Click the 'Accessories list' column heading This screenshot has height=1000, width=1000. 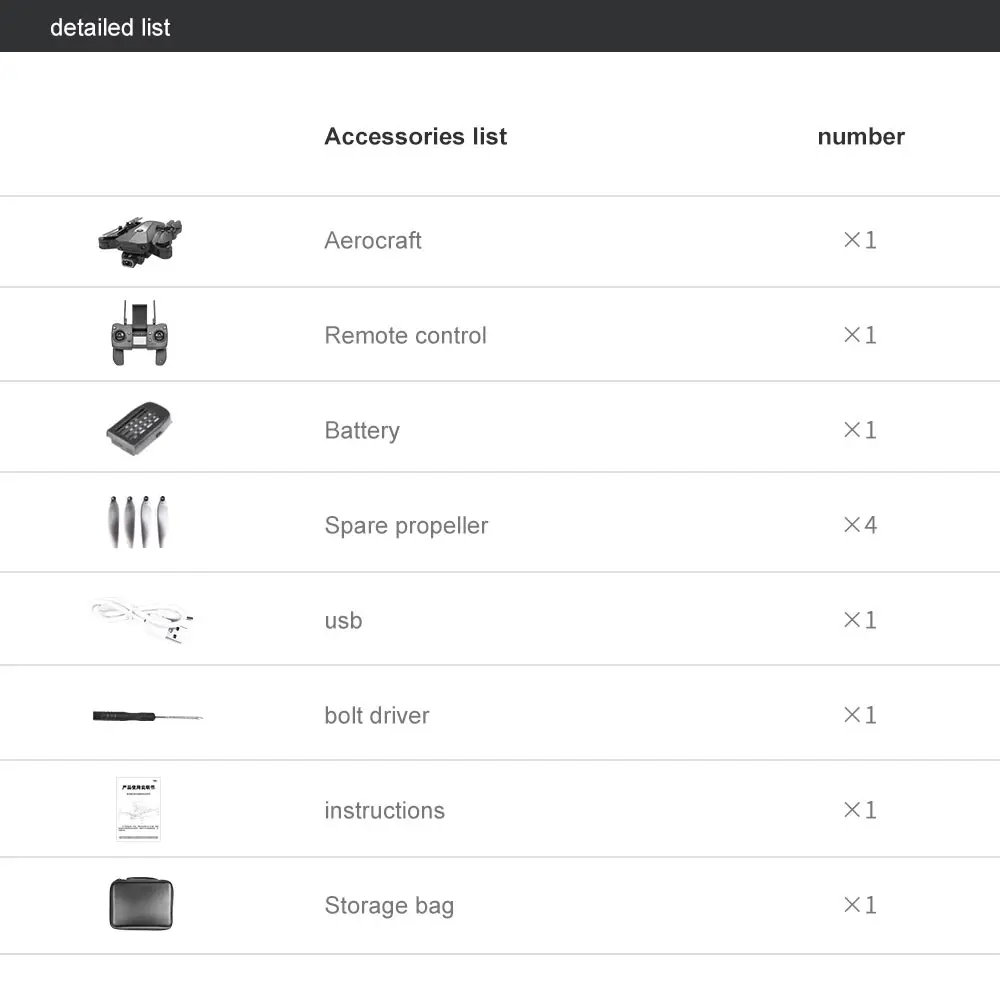coord(416,136)
